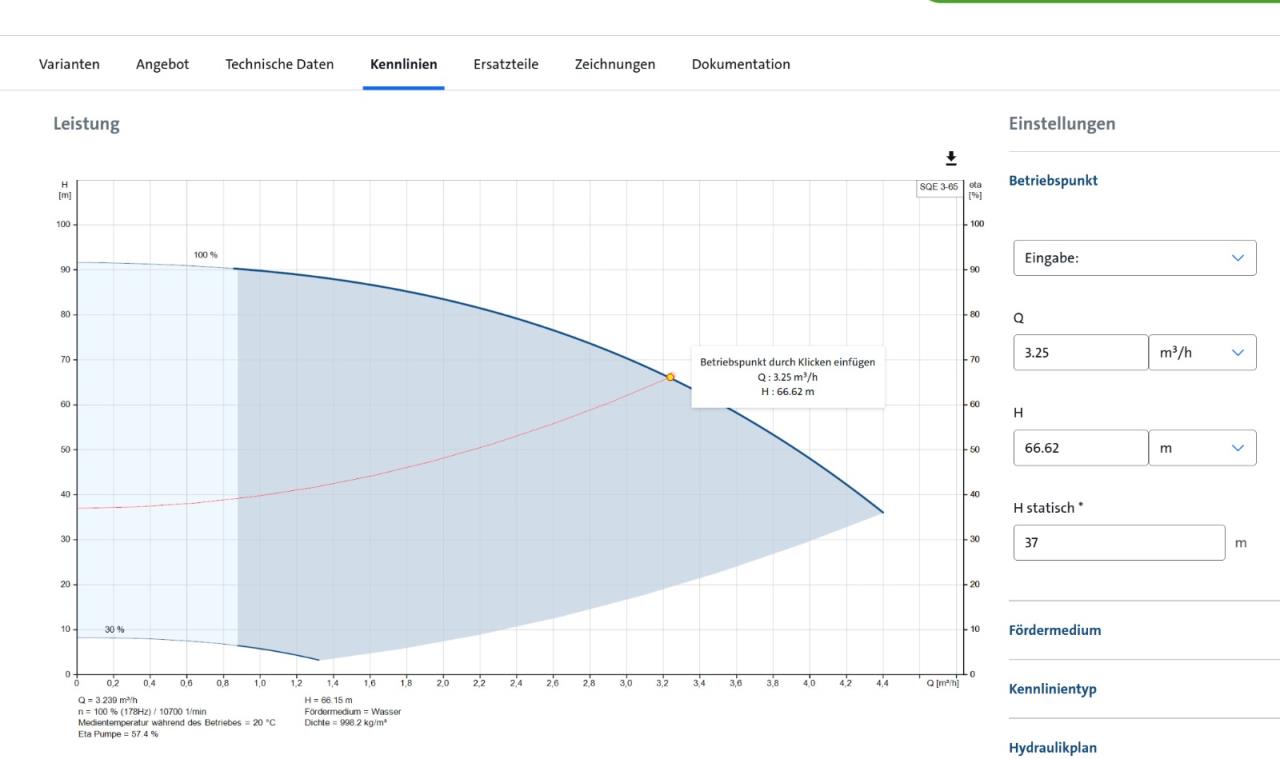Click the Q flow input field

pos(1080,352)
